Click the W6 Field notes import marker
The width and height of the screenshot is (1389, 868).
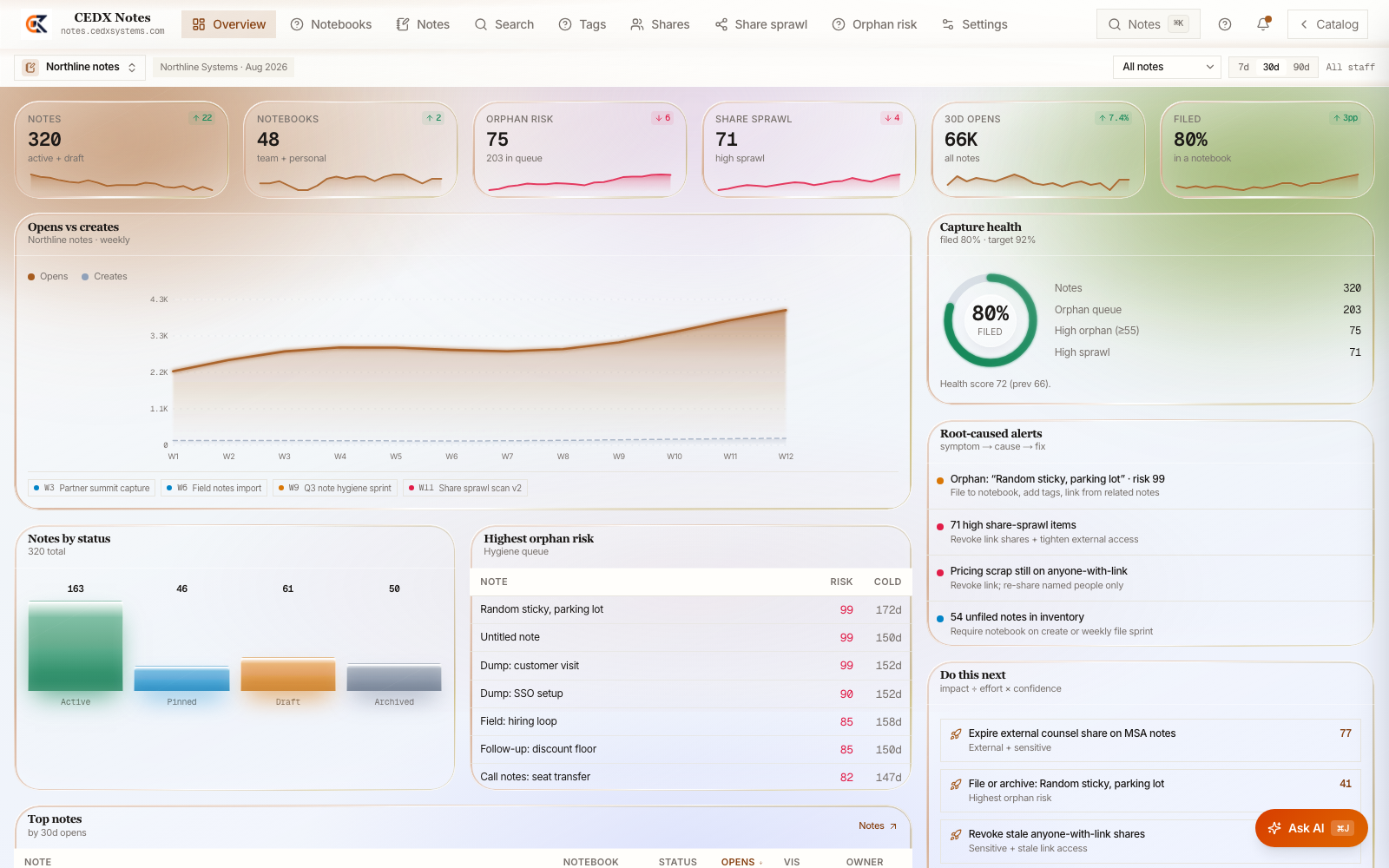[x=214, y=488]
